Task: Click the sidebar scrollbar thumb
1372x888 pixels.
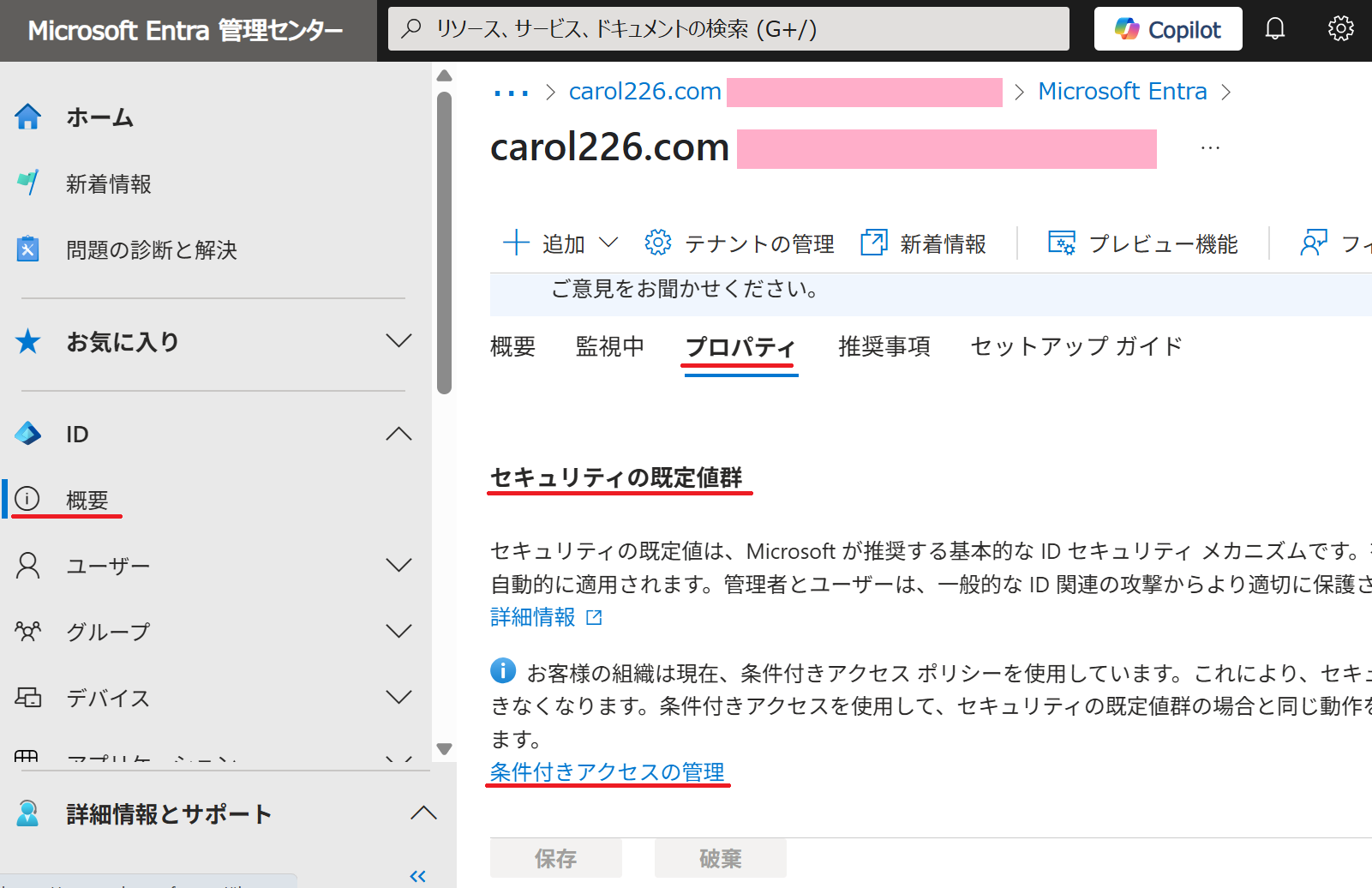Action: (444, 243)
